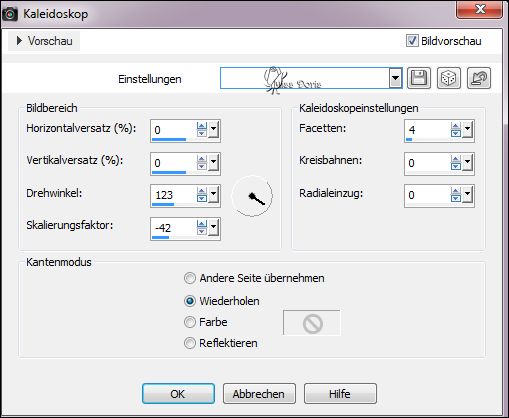Click the OK button
Screen dimensions: 509x418
[x=178, y=394]
